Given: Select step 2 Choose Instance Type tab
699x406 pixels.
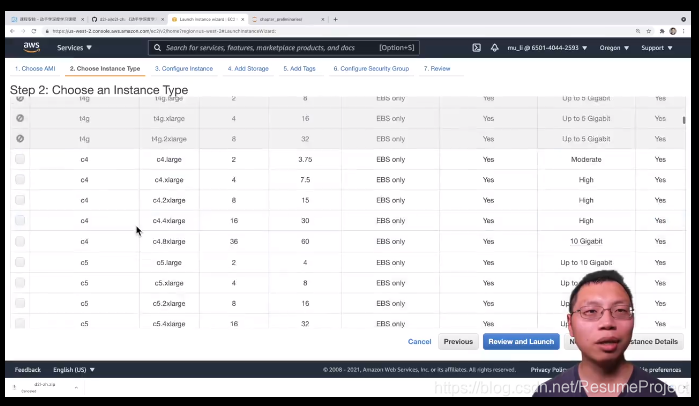Looking at the screenshot, I should [x=105, y=69].
